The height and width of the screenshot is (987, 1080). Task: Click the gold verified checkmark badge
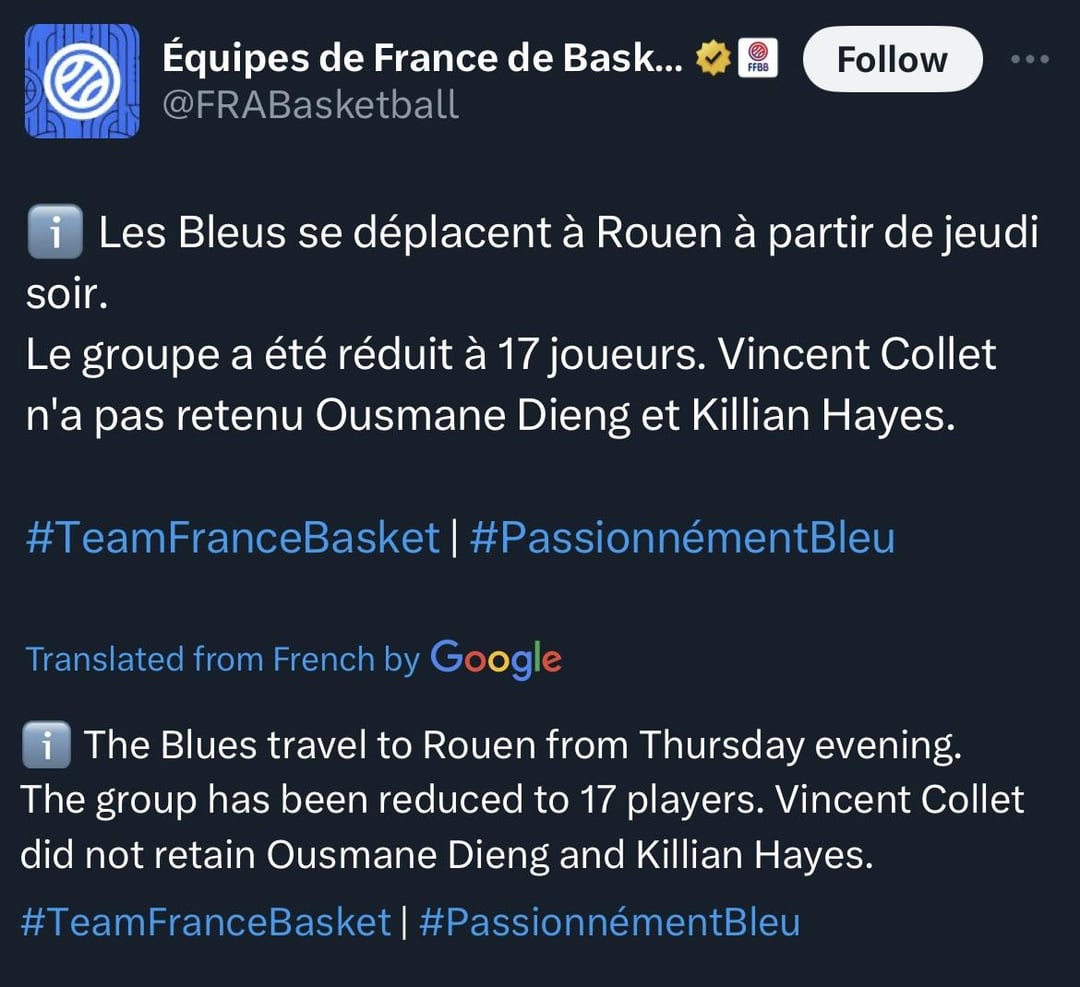713,60
